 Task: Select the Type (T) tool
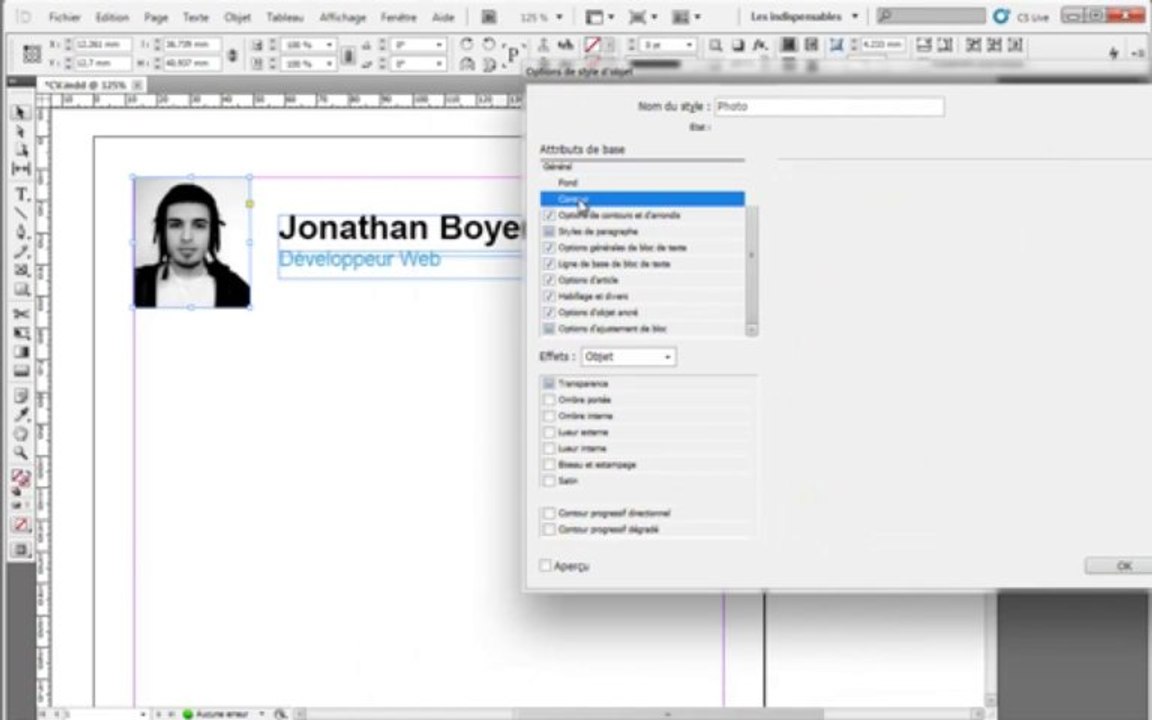(21, 195)
